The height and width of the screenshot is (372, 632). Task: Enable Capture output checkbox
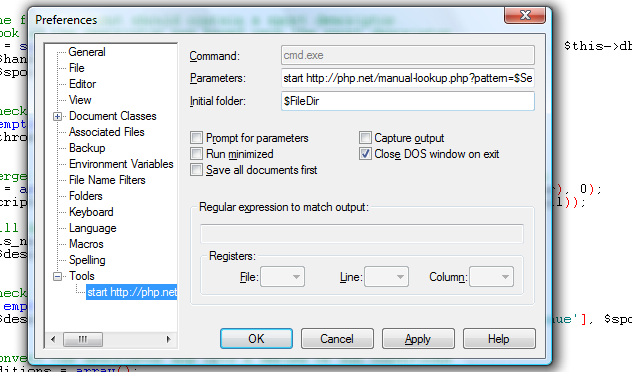click(x=365, y=138)
